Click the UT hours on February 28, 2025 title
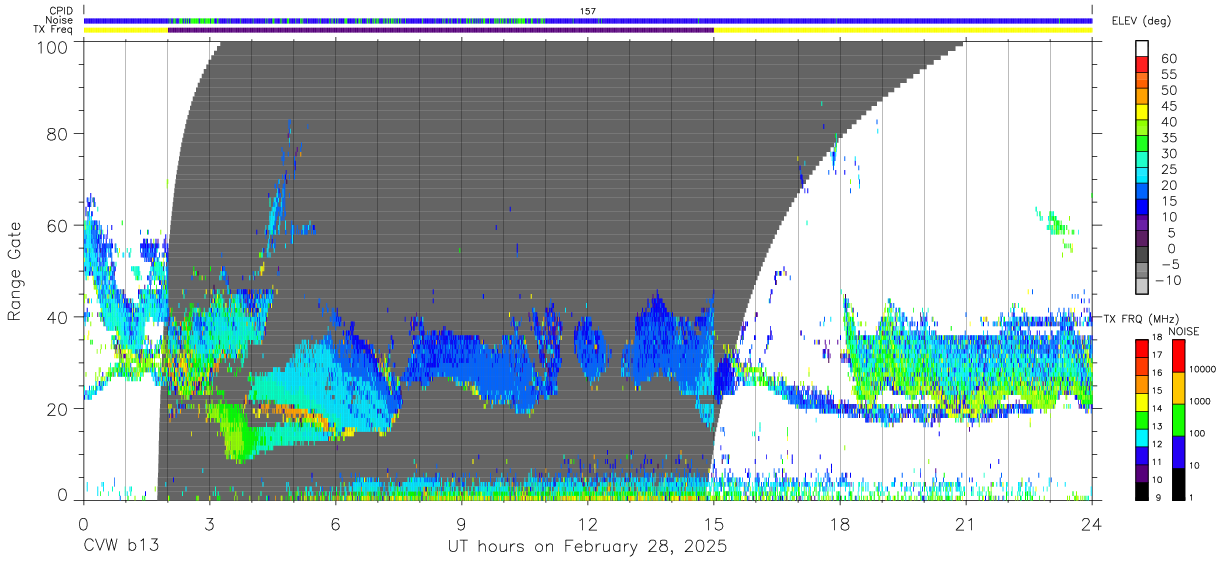The width and height of the screenshot is (1228, 567). pyautogui.click(x=587, y=547)
